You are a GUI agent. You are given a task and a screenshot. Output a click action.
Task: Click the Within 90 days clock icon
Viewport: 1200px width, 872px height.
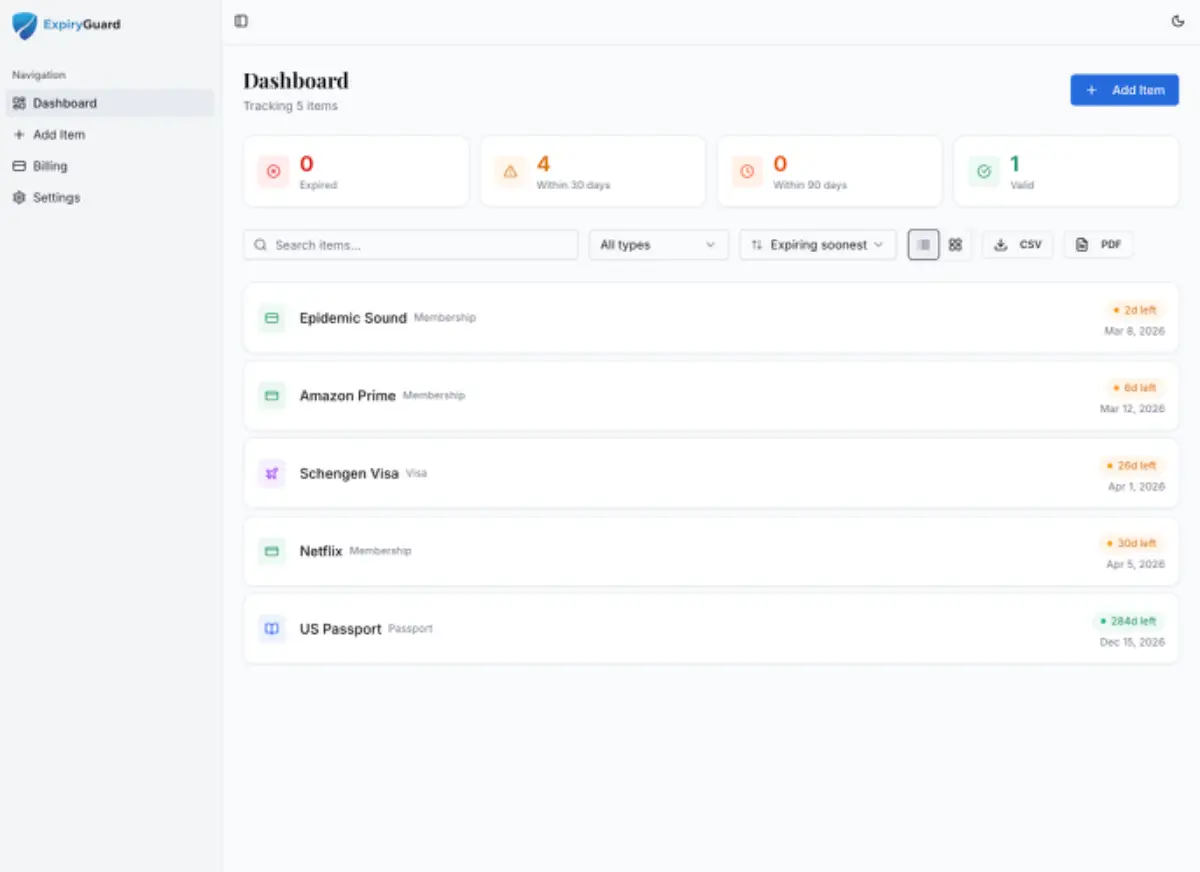pyautogui.click(x=747, y=172)
